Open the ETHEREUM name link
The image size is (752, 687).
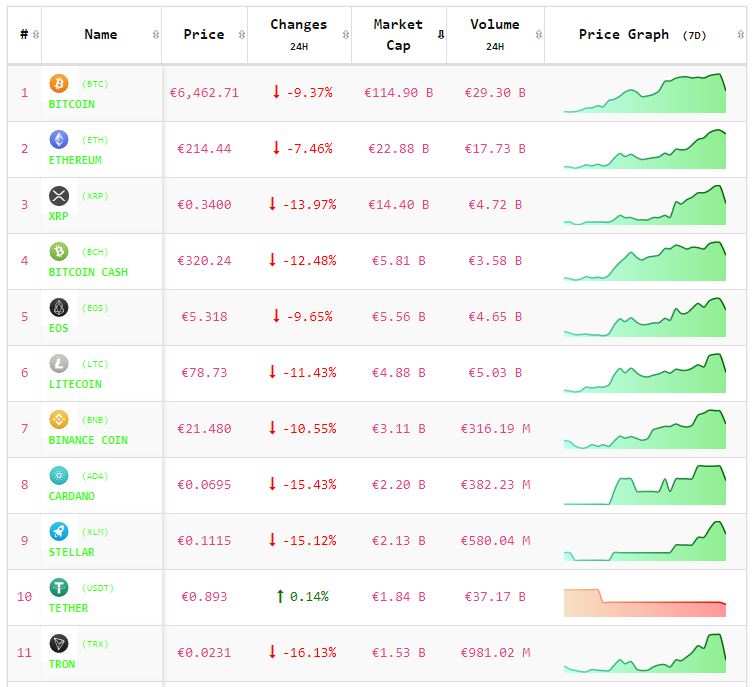[x=75, y=160]
